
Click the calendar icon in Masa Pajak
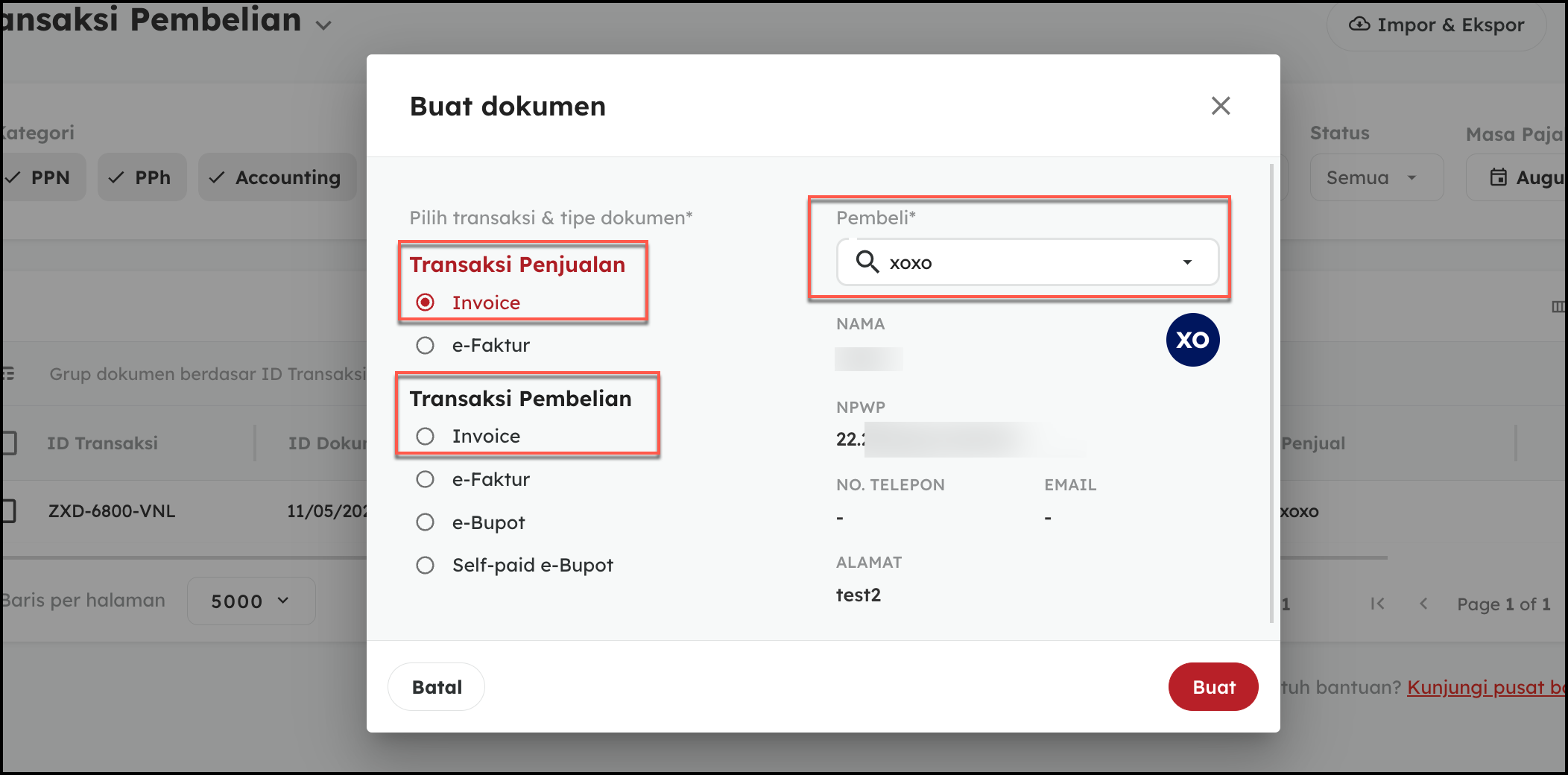(1498, 177)
